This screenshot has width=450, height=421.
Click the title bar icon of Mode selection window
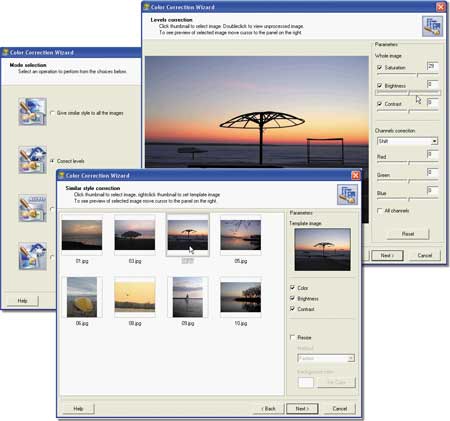[5, 52]
